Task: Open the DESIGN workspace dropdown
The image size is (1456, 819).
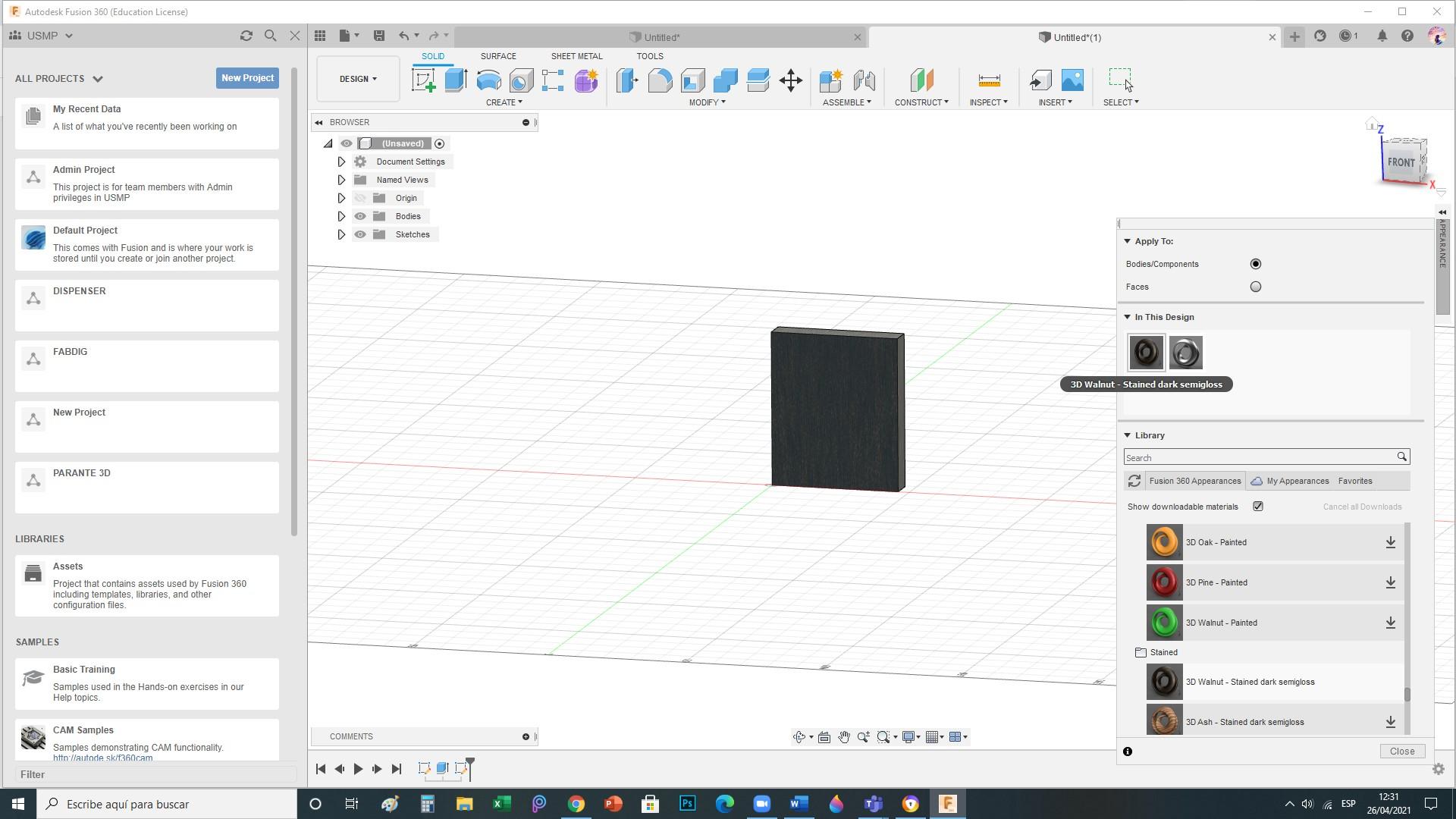Action: click(x=358, y=79)
